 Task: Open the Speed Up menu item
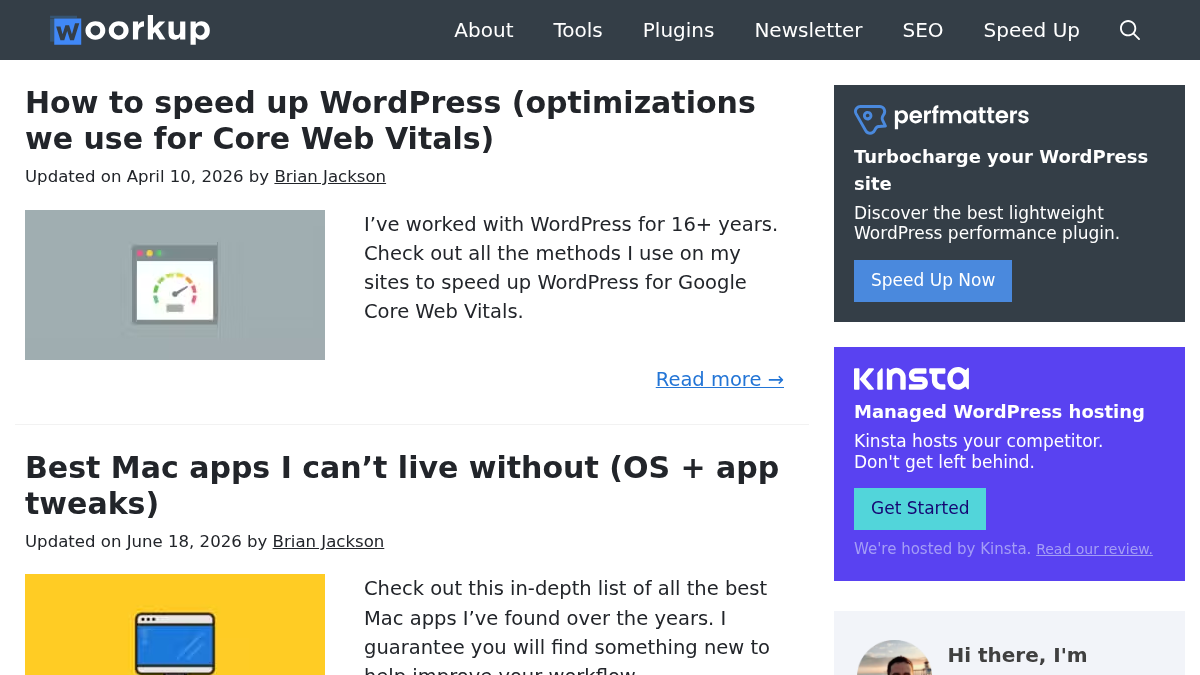point(1031,30)
